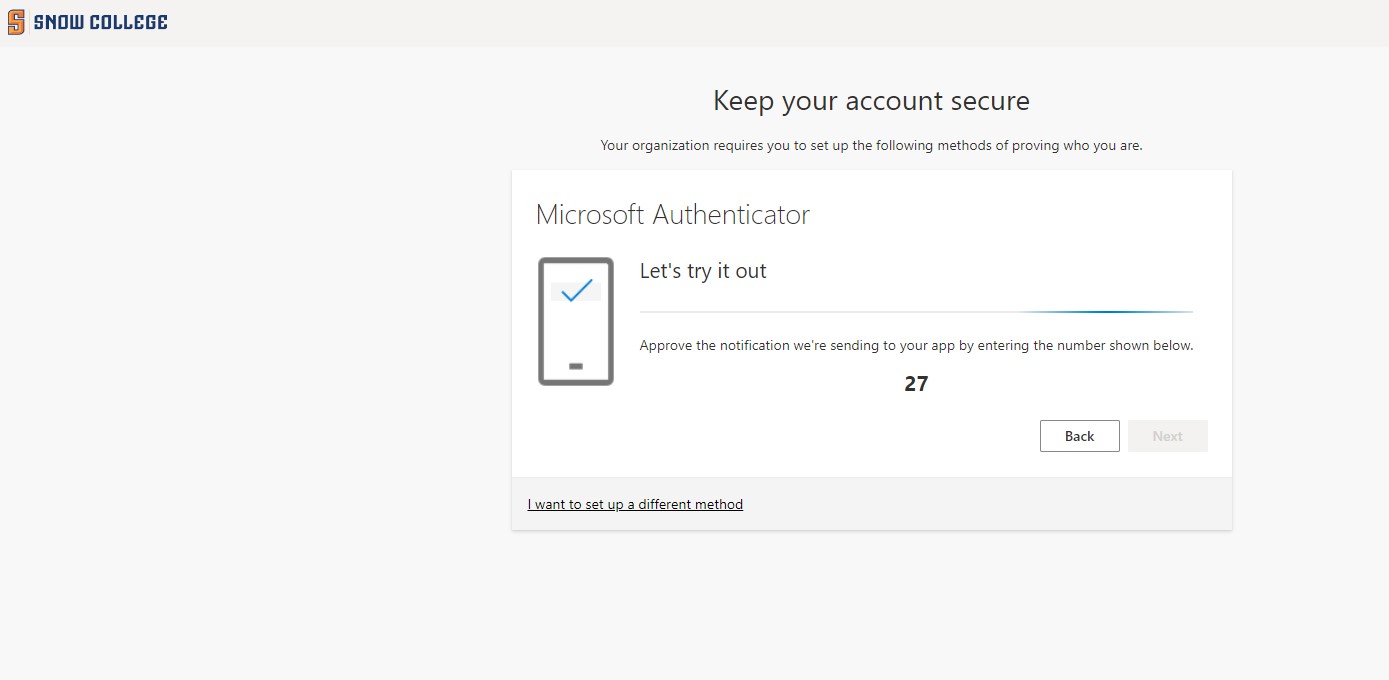
Task: Click the phone illustration icon
Action: coord(575,321)
